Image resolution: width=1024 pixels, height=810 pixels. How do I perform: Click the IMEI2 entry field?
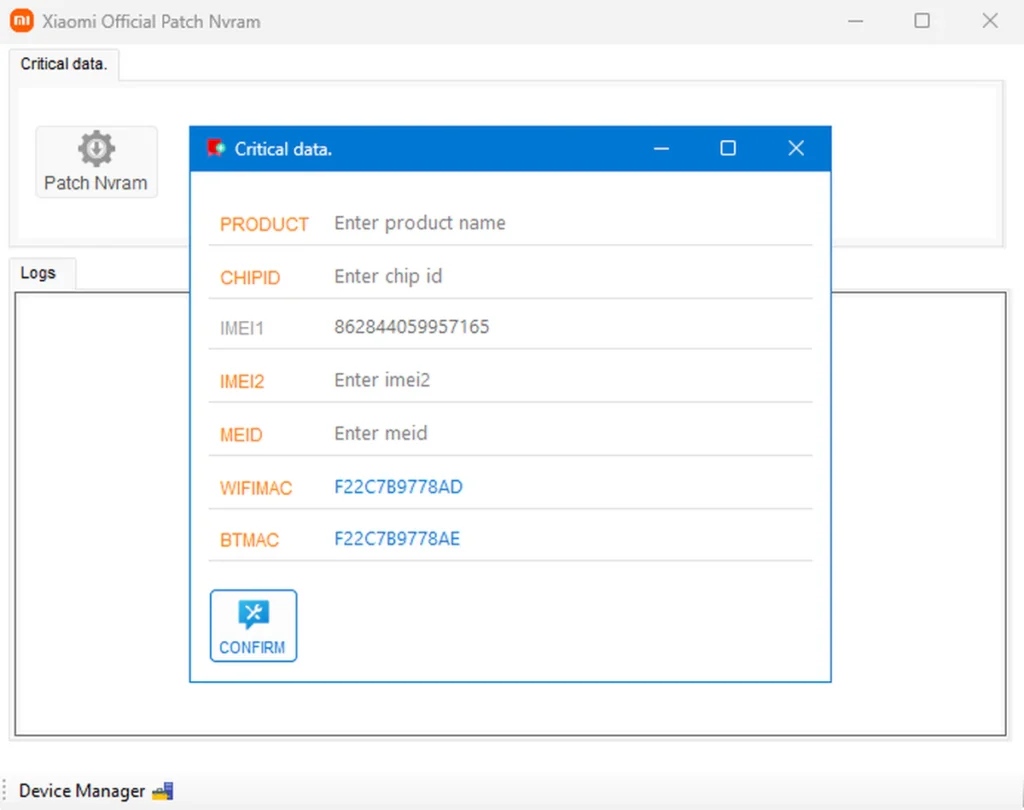click(x=570, y=380)
